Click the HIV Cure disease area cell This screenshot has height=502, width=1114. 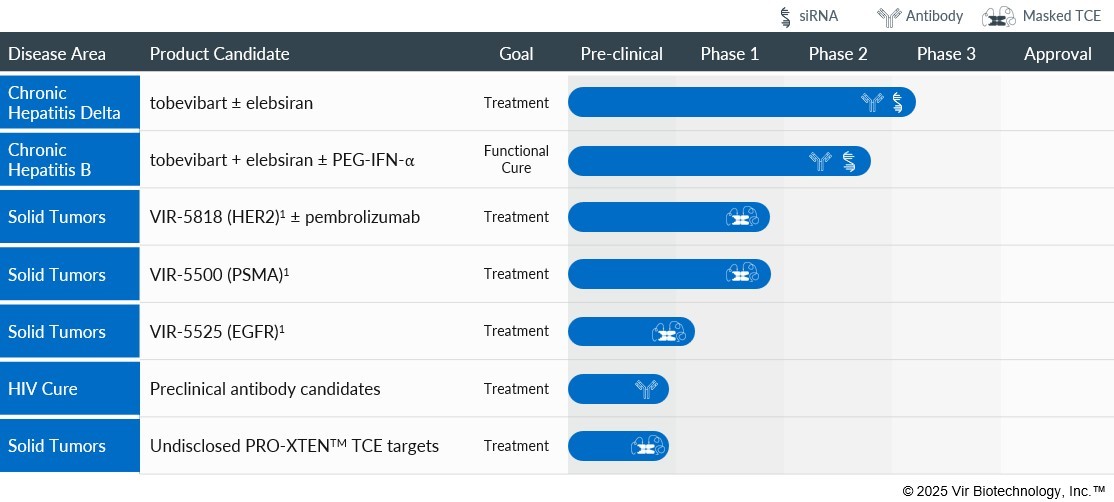70,389
